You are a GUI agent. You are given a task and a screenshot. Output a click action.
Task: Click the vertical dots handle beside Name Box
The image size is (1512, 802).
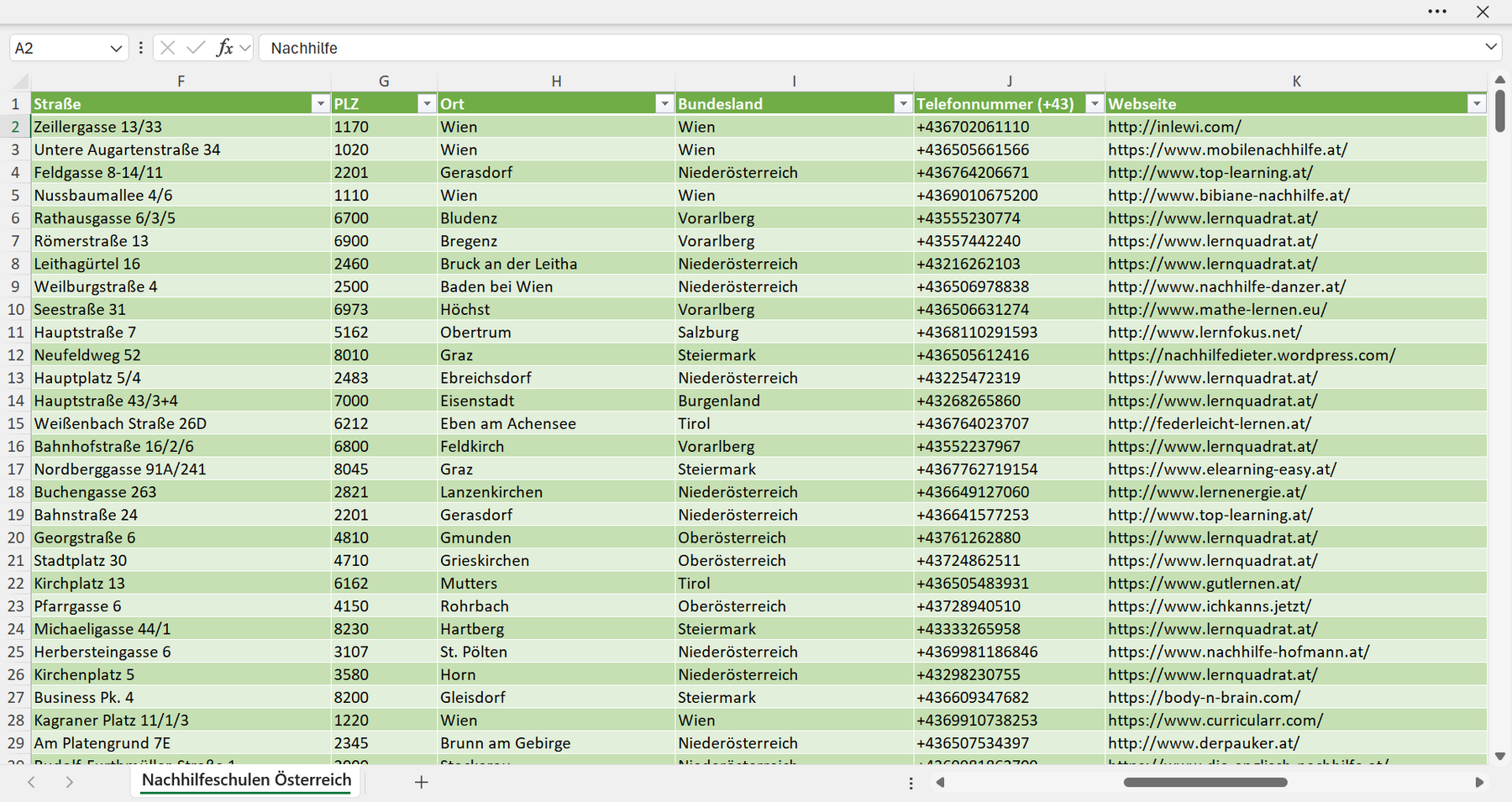click(x=140, y=48)
